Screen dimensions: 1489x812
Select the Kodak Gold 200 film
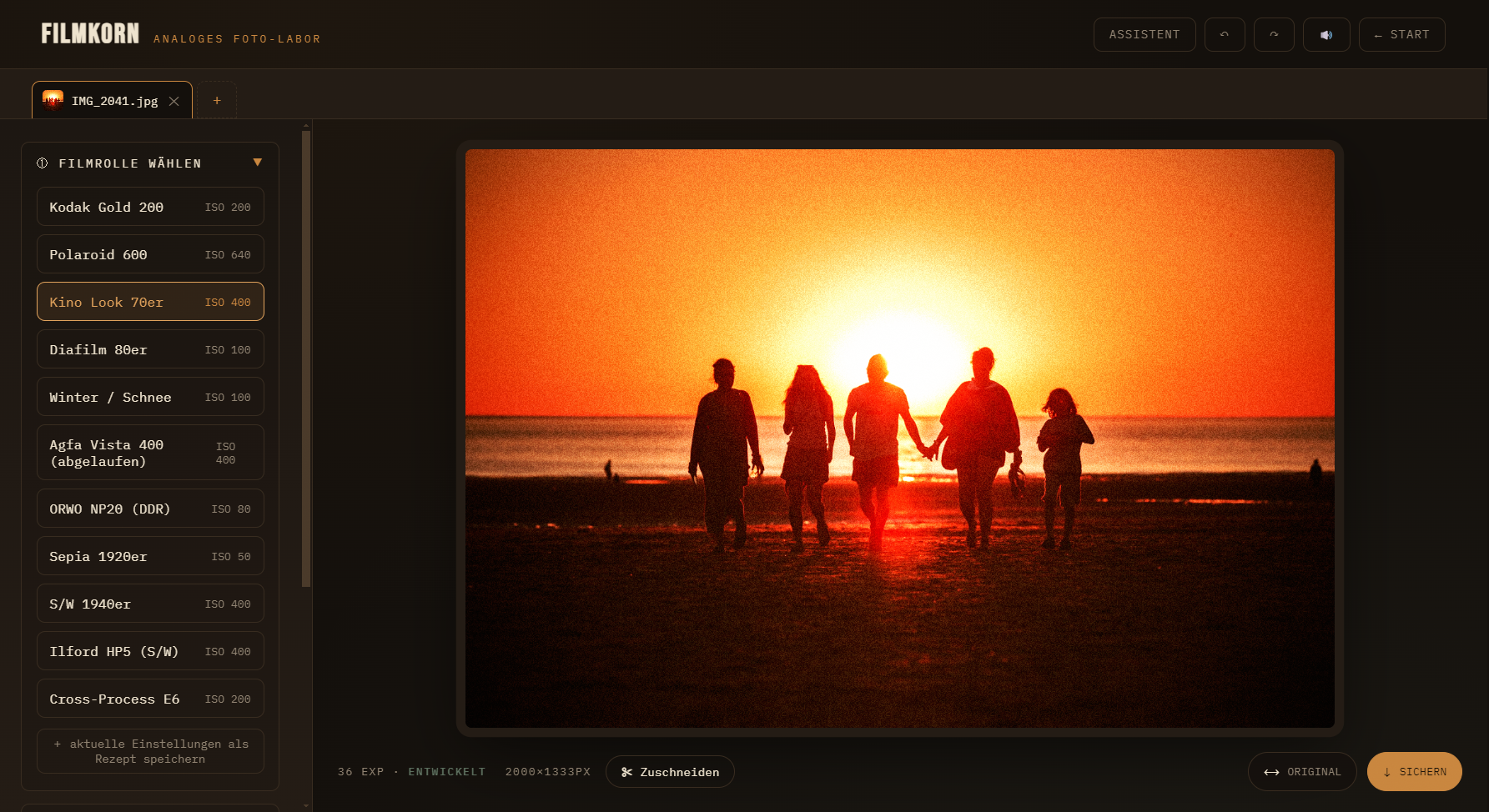click(150, 207)
